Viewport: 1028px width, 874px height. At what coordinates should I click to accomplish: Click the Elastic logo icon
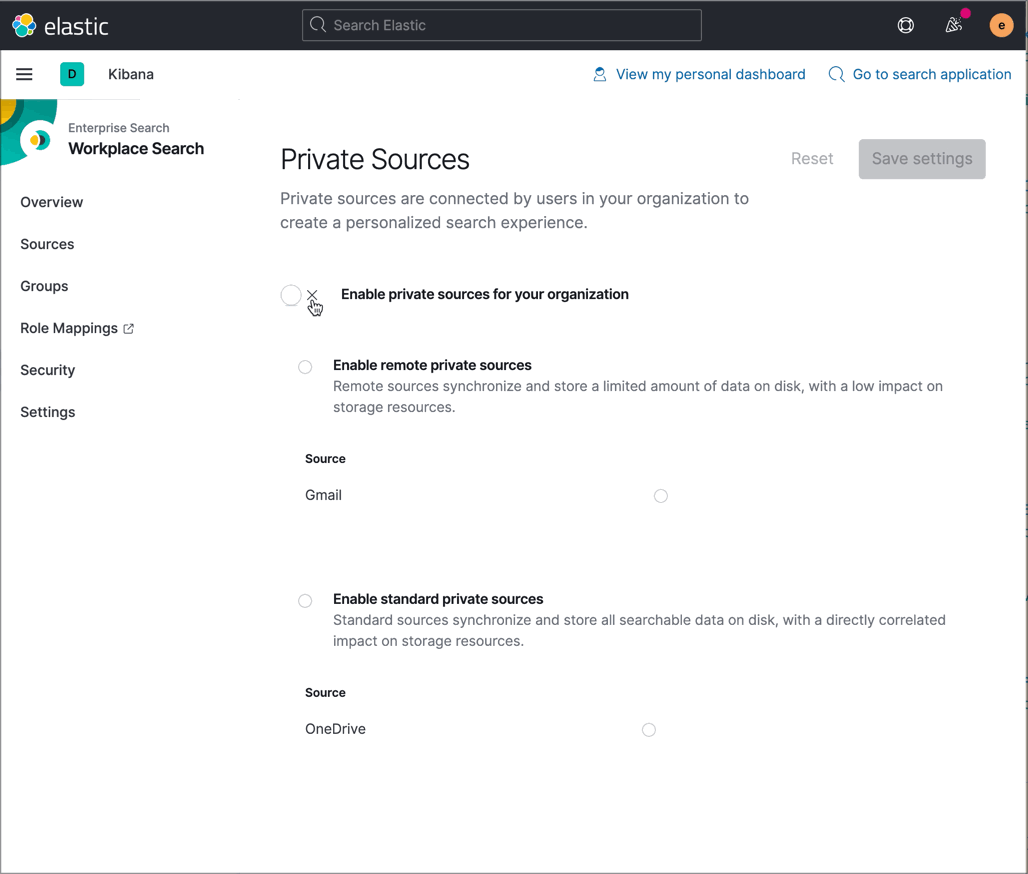pos(24,26)
